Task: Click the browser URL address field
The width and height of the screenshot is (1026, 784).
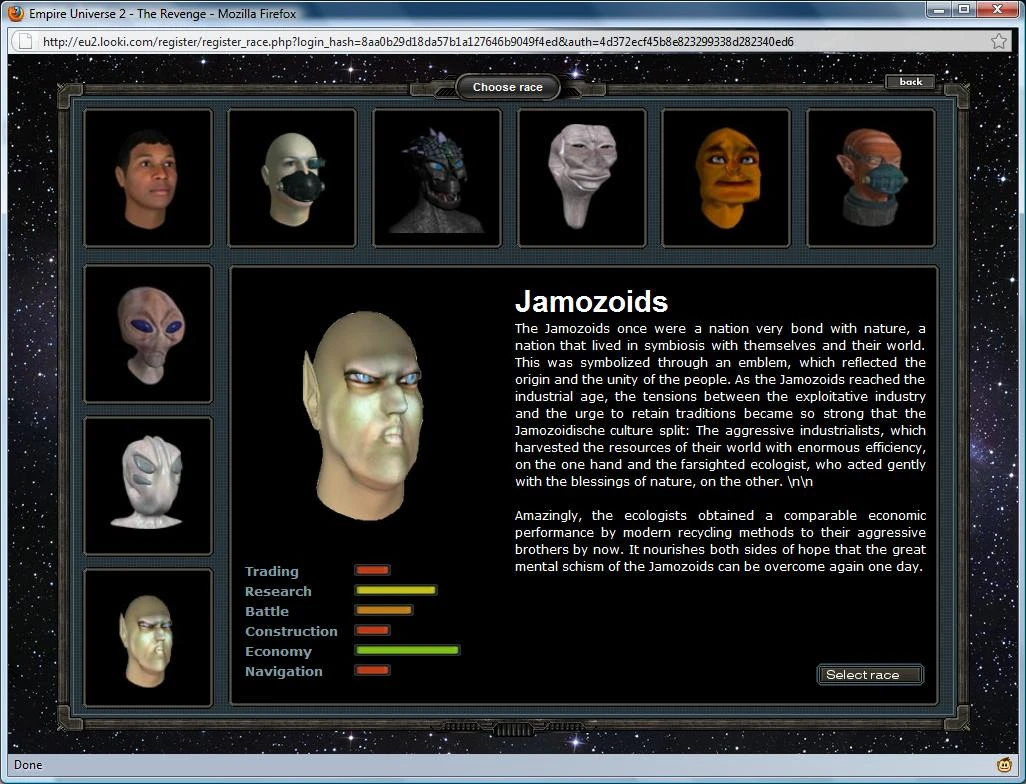Action: click(x=510, y=42)
